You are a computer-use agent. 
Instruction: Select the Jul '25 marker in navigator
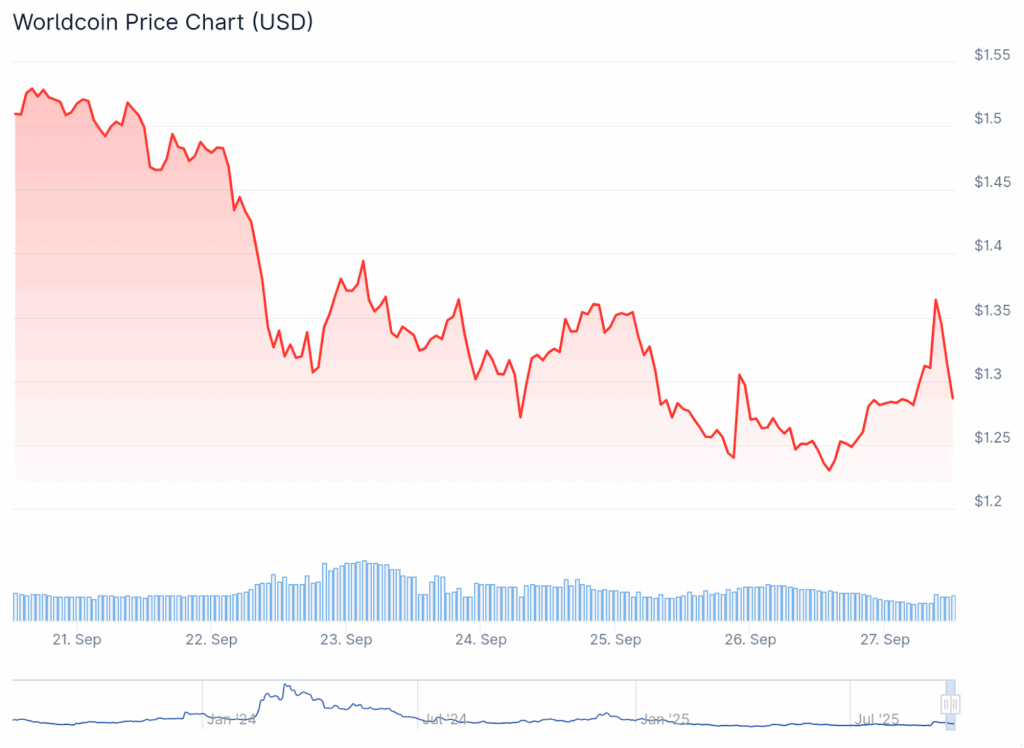click(877, 718)
